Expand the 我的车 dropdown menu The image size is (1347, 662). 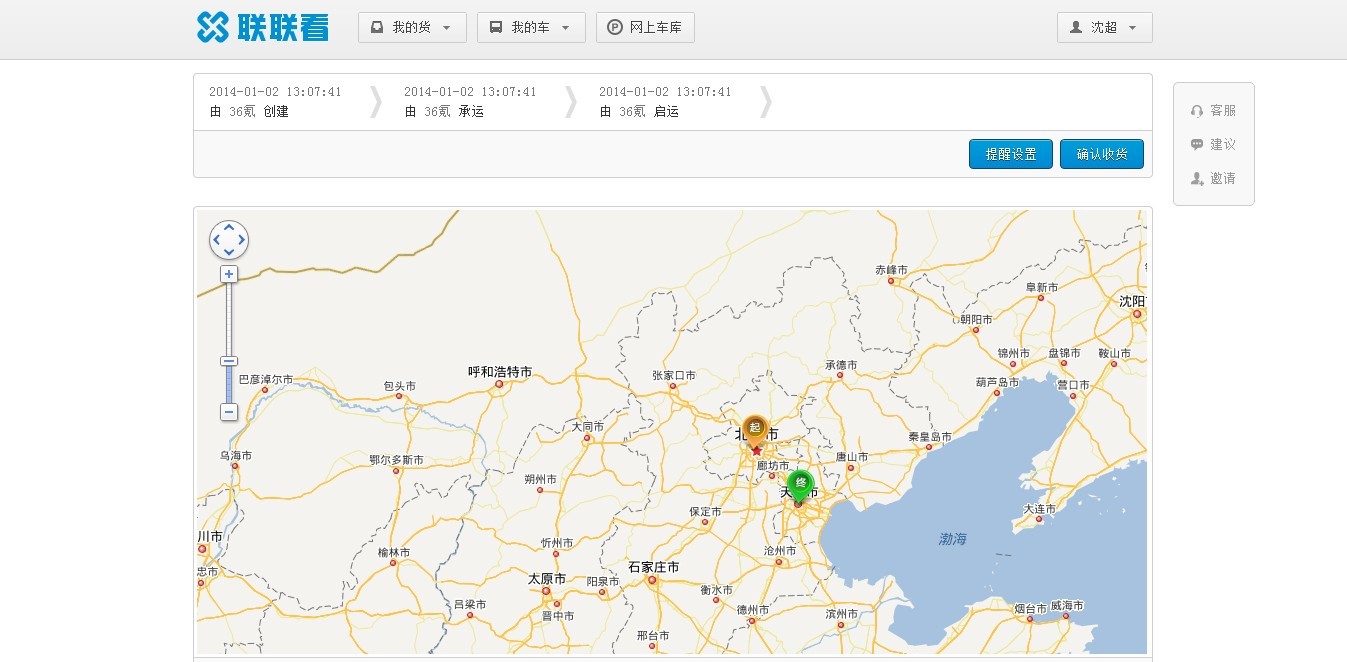point(531,27)
